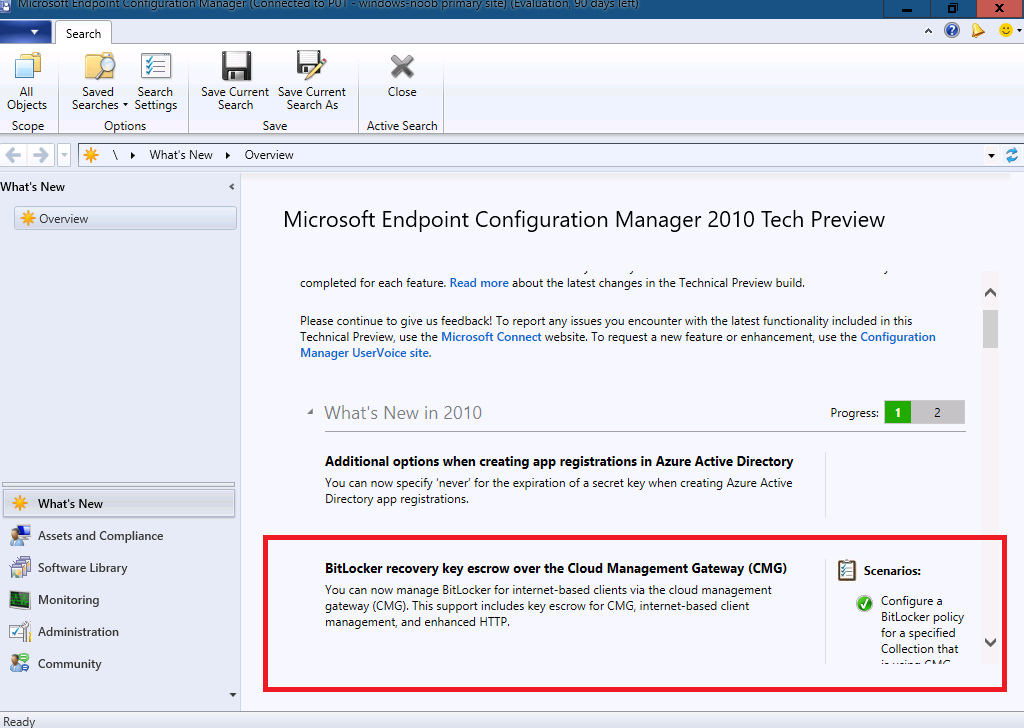Click the content scroll up arrow
Viewport: 1024px width, 728px height.
point(990,293)
